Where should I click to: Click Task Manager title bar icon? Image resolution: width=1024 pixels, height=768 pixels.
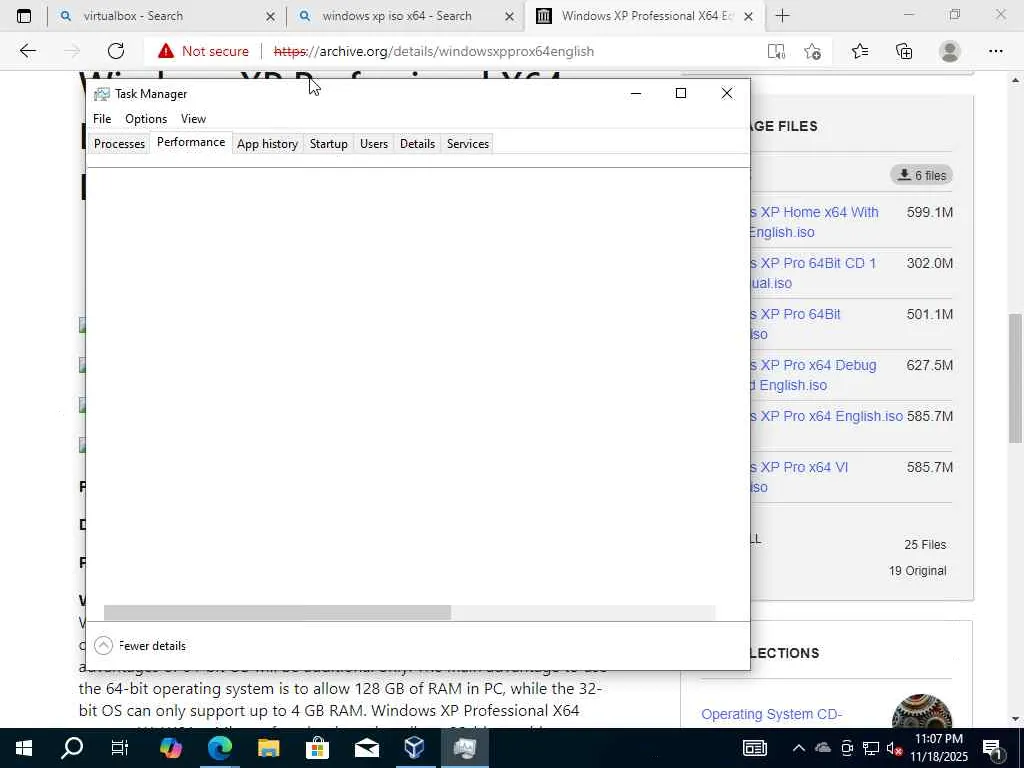click(x=101, y=94)
